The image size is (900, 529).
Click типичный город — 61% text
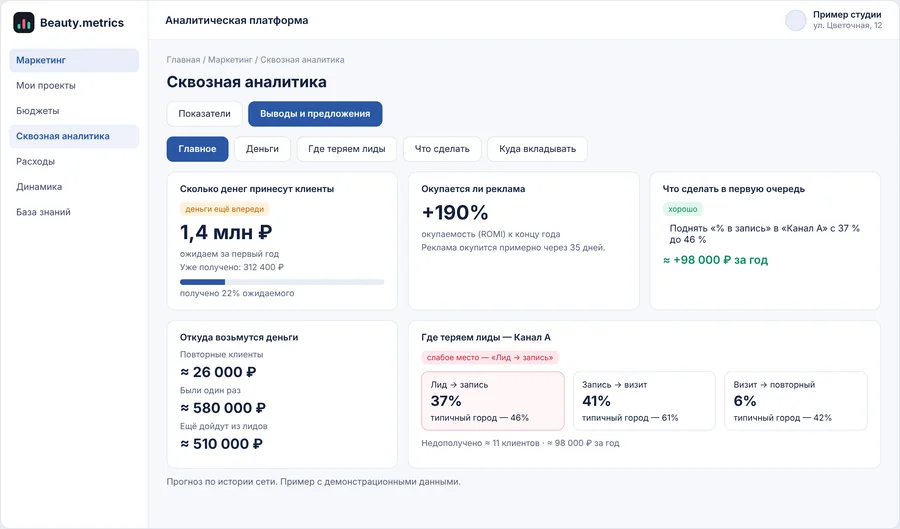[630, 418]
